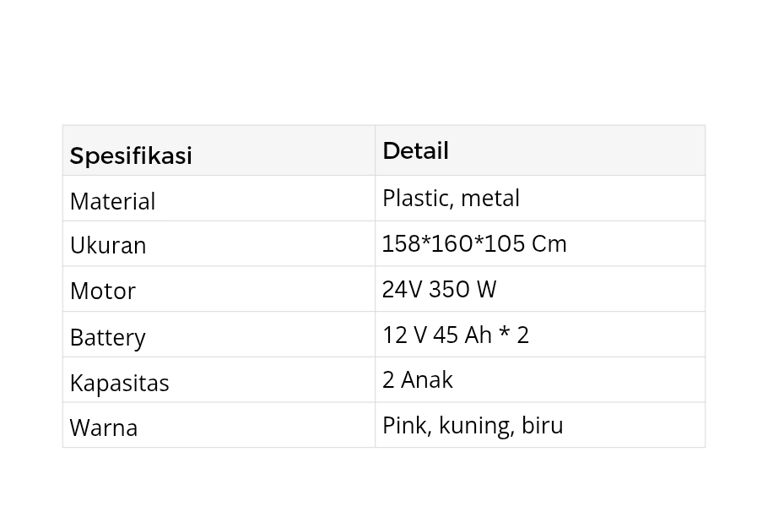Click the 12 V 45 Ah * 2 value
Screen dimensions: 768x512
tap(455, 335)
